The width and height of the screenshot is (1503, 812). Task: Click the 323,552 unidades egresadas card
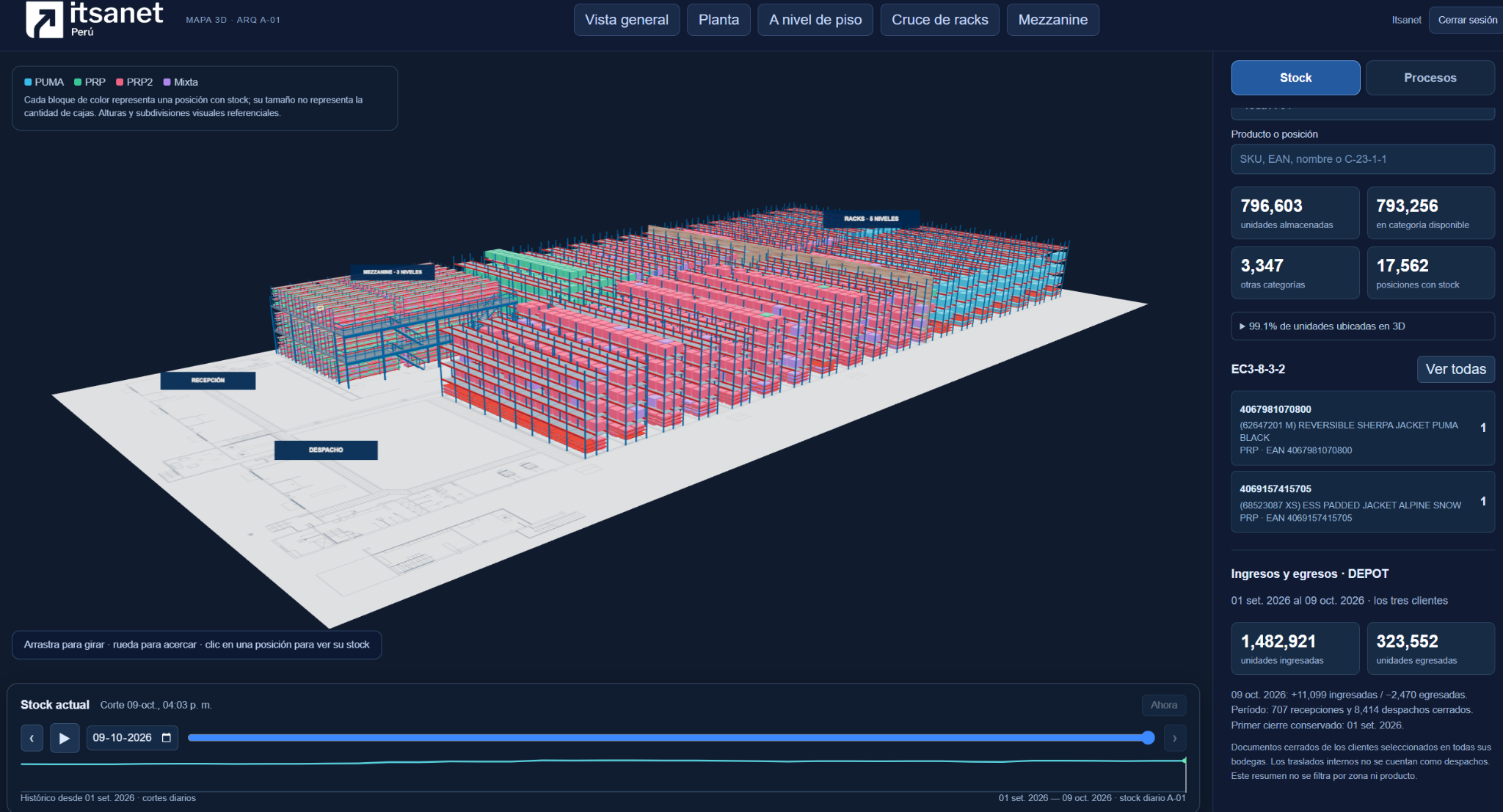1430,648
